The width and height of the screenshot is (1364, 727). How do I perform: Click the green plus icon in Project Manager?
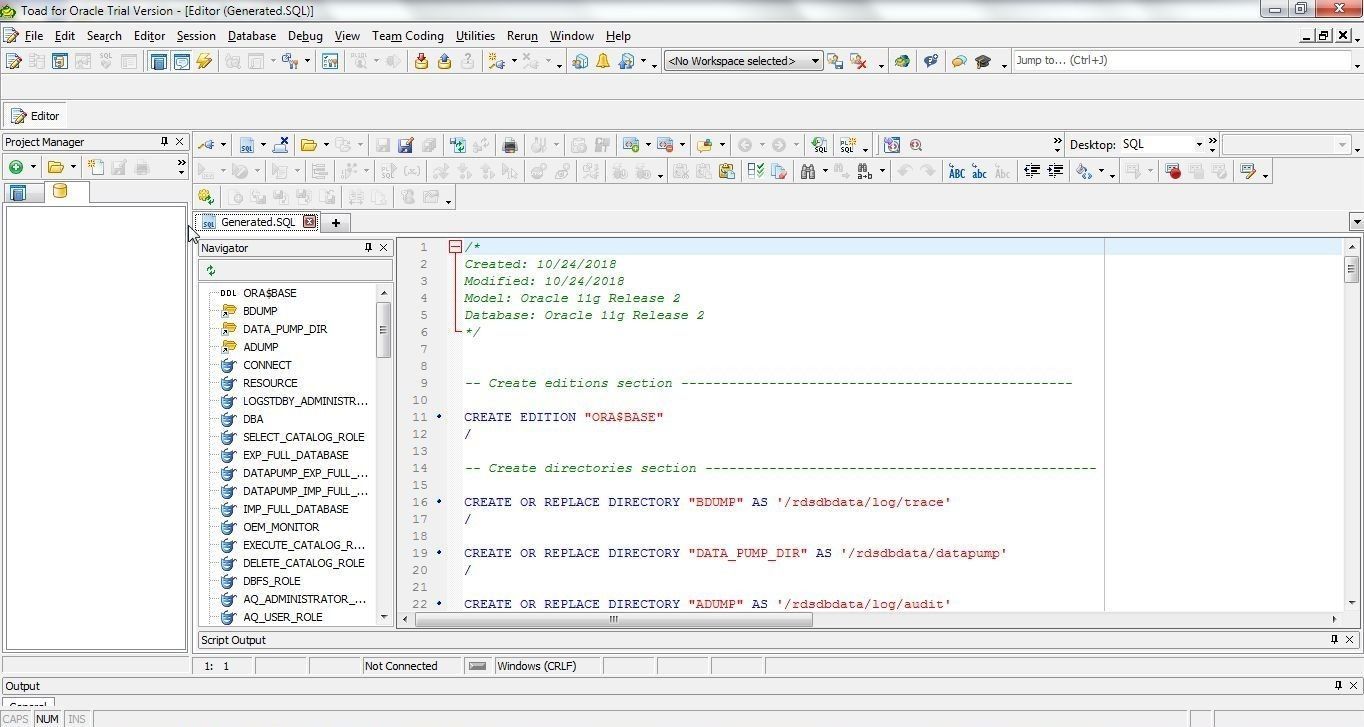click(x=16, y=167)
